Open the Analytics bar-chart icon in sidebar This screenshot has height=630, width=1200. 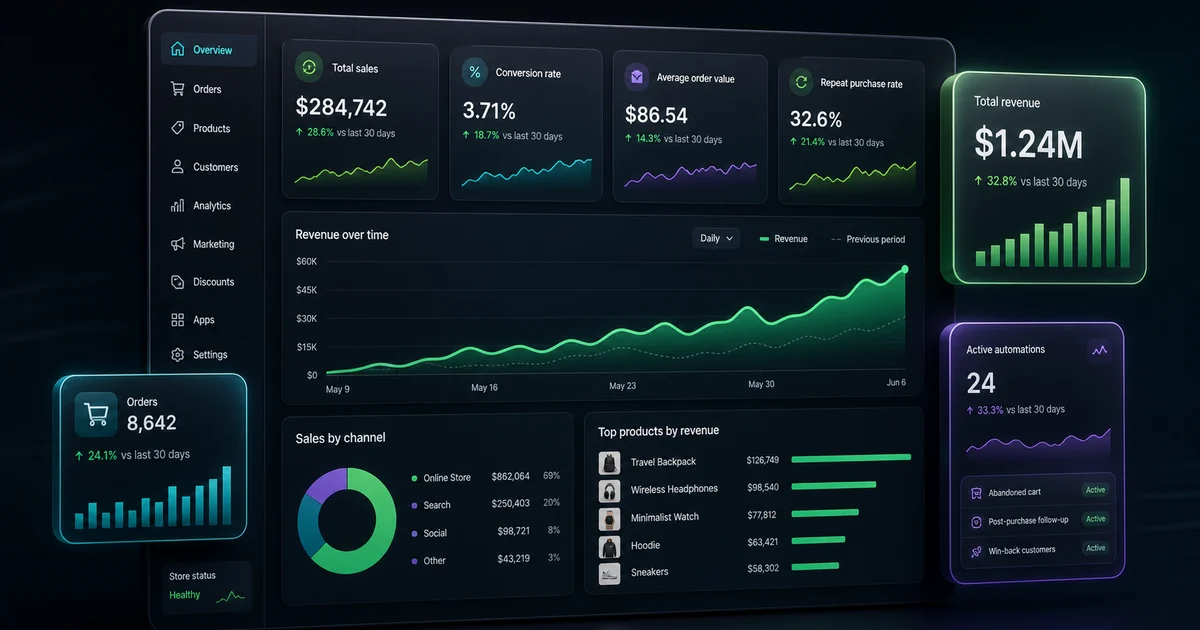177,205
